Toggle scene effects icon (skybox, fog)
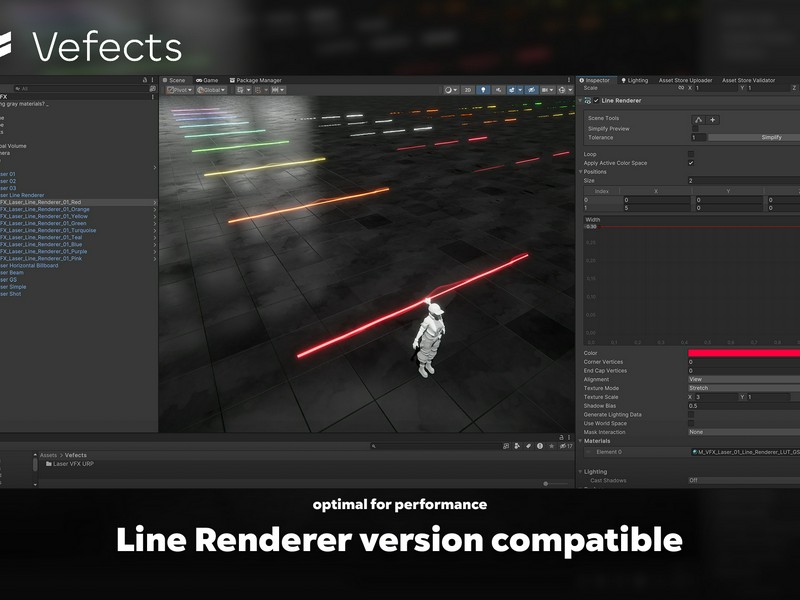The height and width of the screenshot is (600, 800). pyautogui.click(x=512, y=90)
